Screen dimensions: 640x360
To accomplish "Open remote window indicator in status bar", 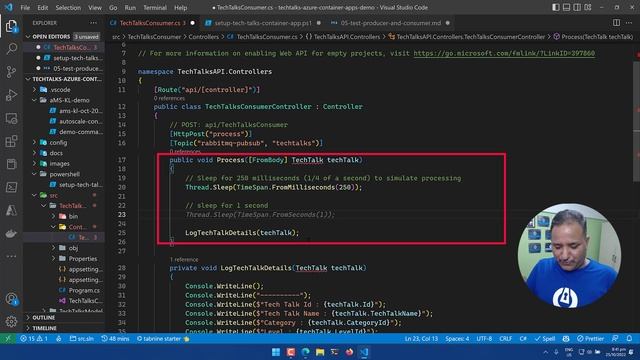I will pos(8,338).
